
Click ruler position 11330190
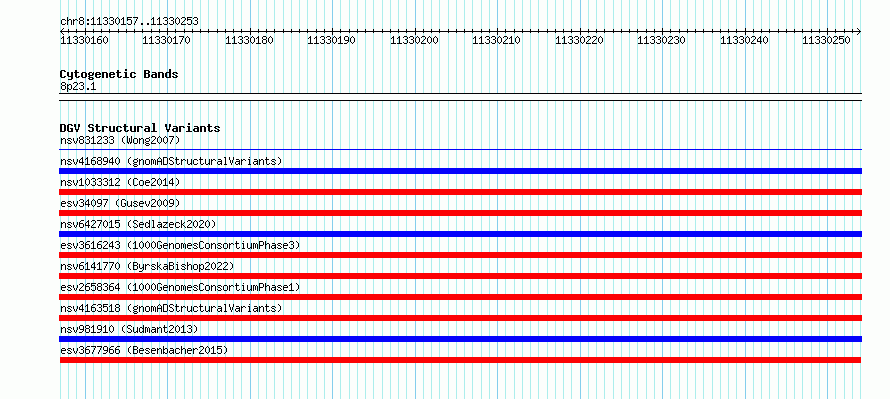[332, 40]
